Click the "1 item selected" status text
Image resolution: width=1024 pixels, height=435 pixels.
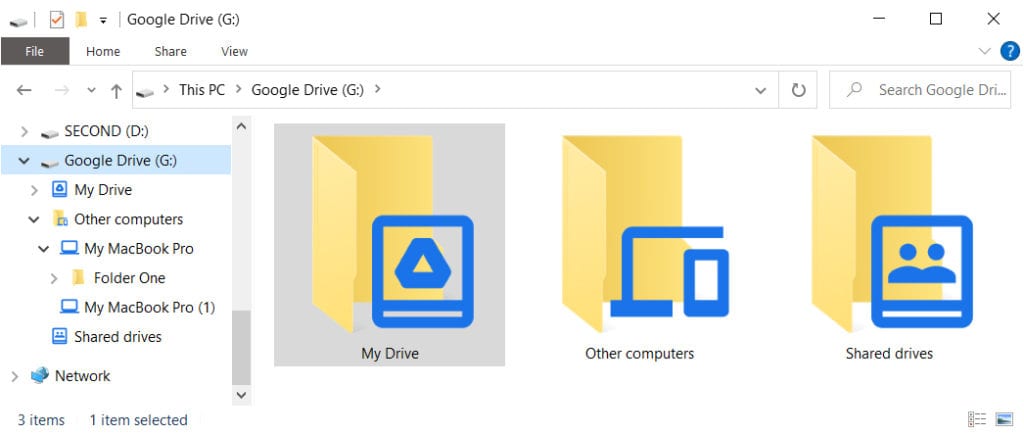coord(138,420)
